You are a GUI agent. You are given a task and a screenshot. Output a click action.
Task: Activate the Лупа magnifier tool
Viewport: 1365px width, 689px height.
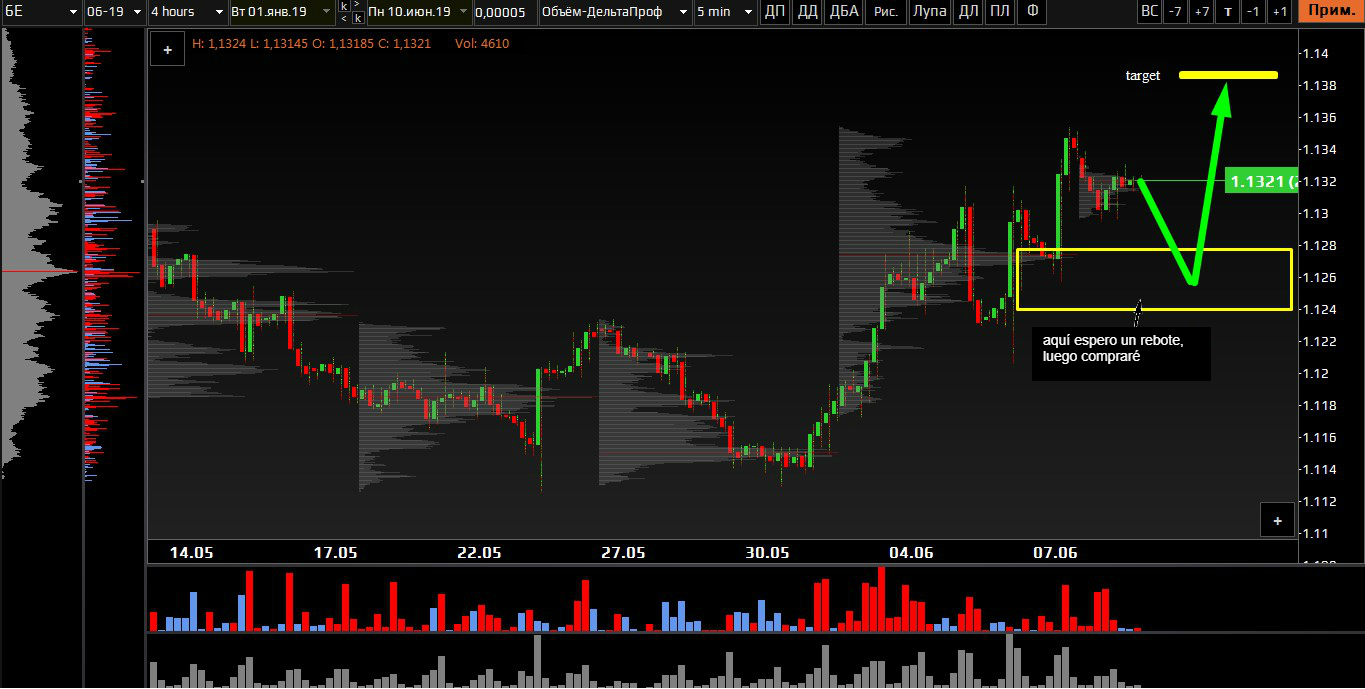point(930,12)
